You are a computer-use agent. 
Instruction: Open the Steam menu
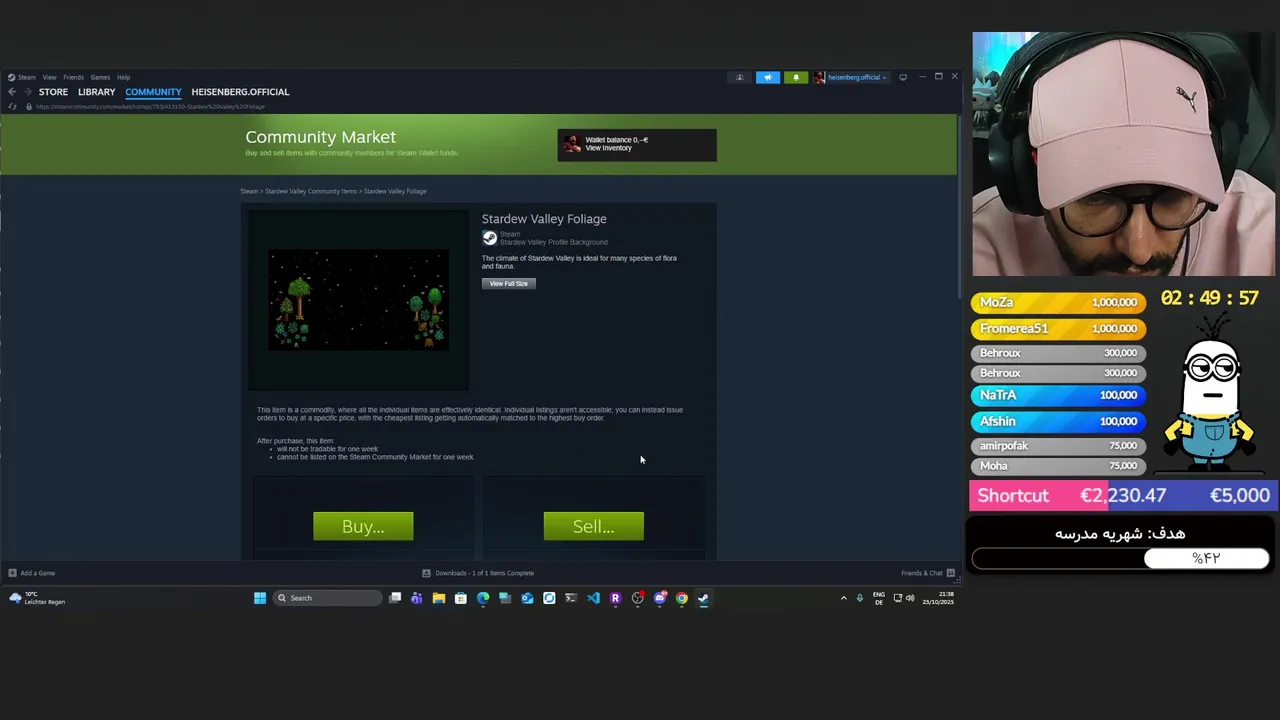[26, 77]
